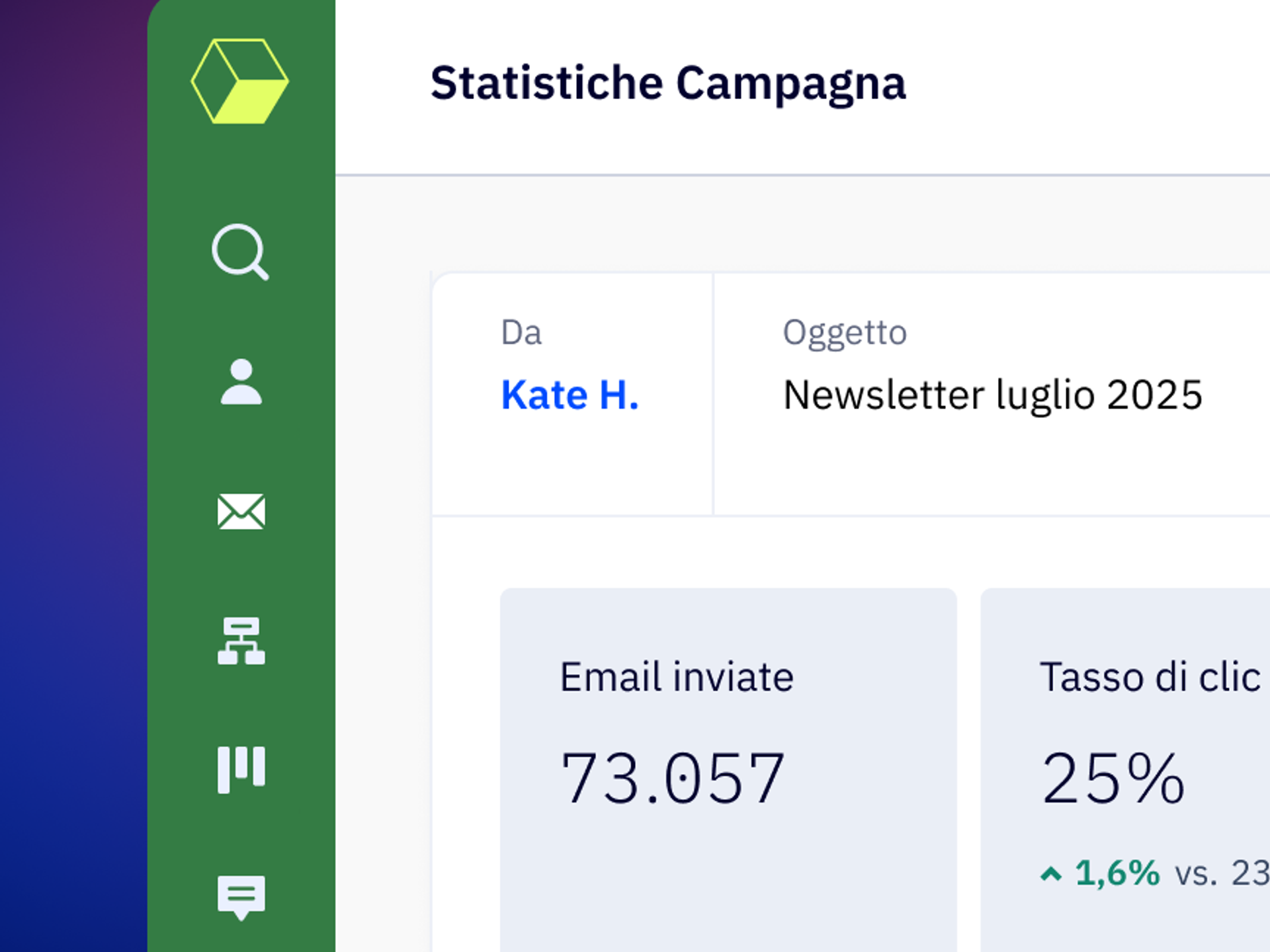Viewport: 1270px width, 952px height.
Task: Click the 25% click rate value
Action: (x=1113, y=779)
